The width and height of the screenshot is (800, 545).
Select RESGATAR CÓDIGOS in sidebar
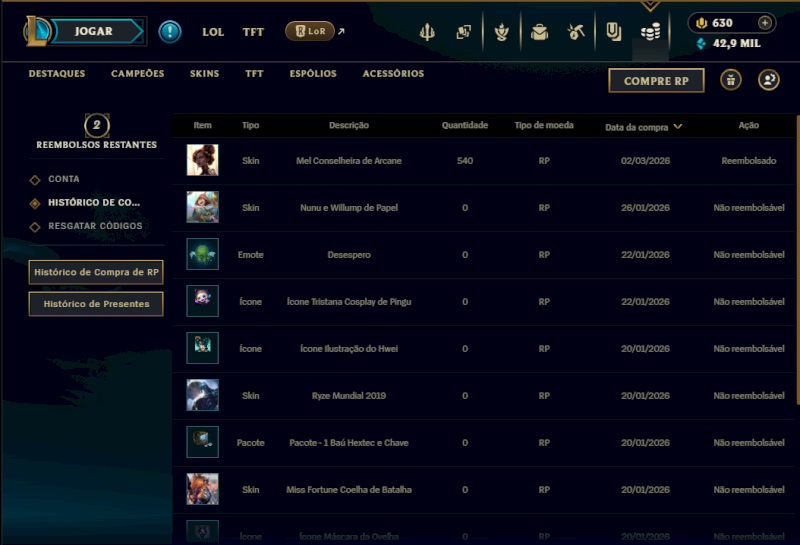coord(95,226)
